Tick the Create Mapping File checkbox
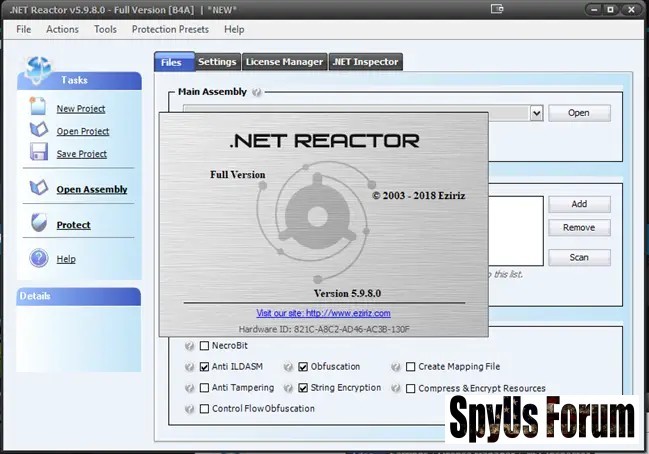The width and height of the screenshot is (649, 454). coord(410,367)
